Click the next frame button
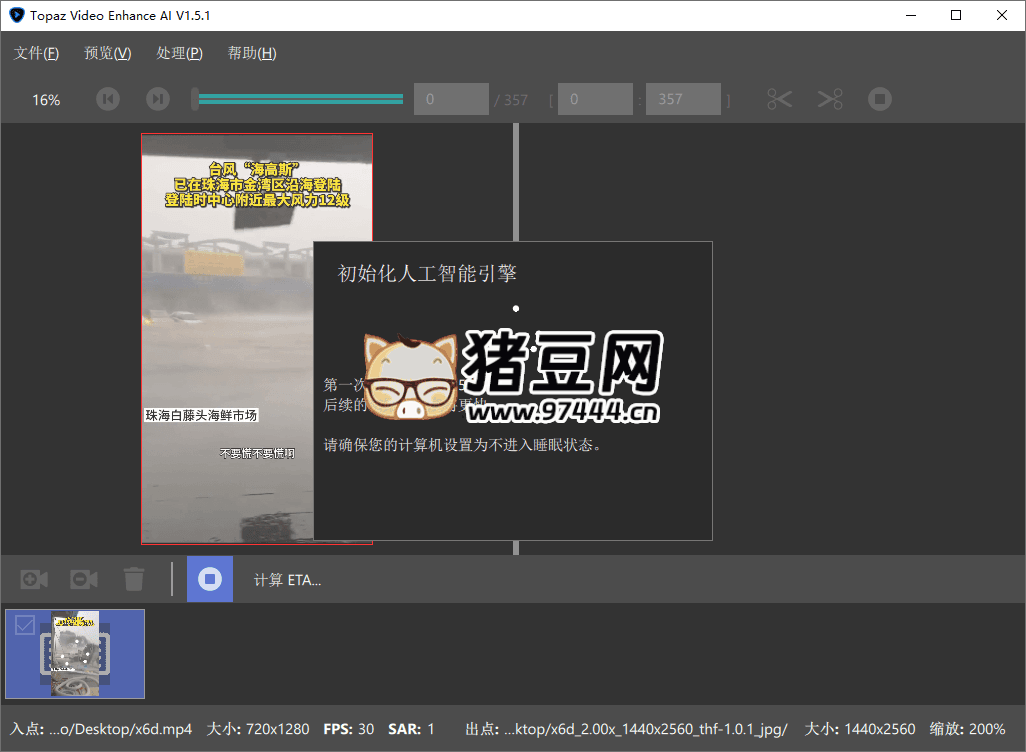The width and height of the screenshot is (1026, 752). (x=158, y=99)
